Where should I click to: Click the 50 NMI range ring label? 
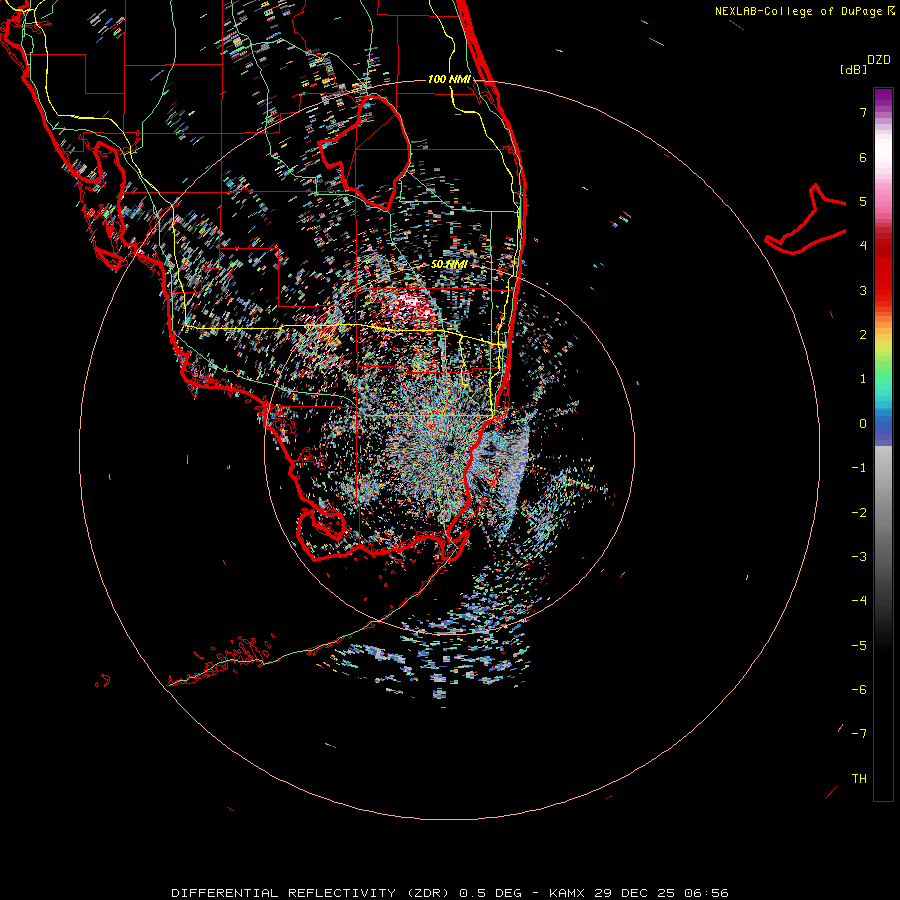(x=449, y=264)
